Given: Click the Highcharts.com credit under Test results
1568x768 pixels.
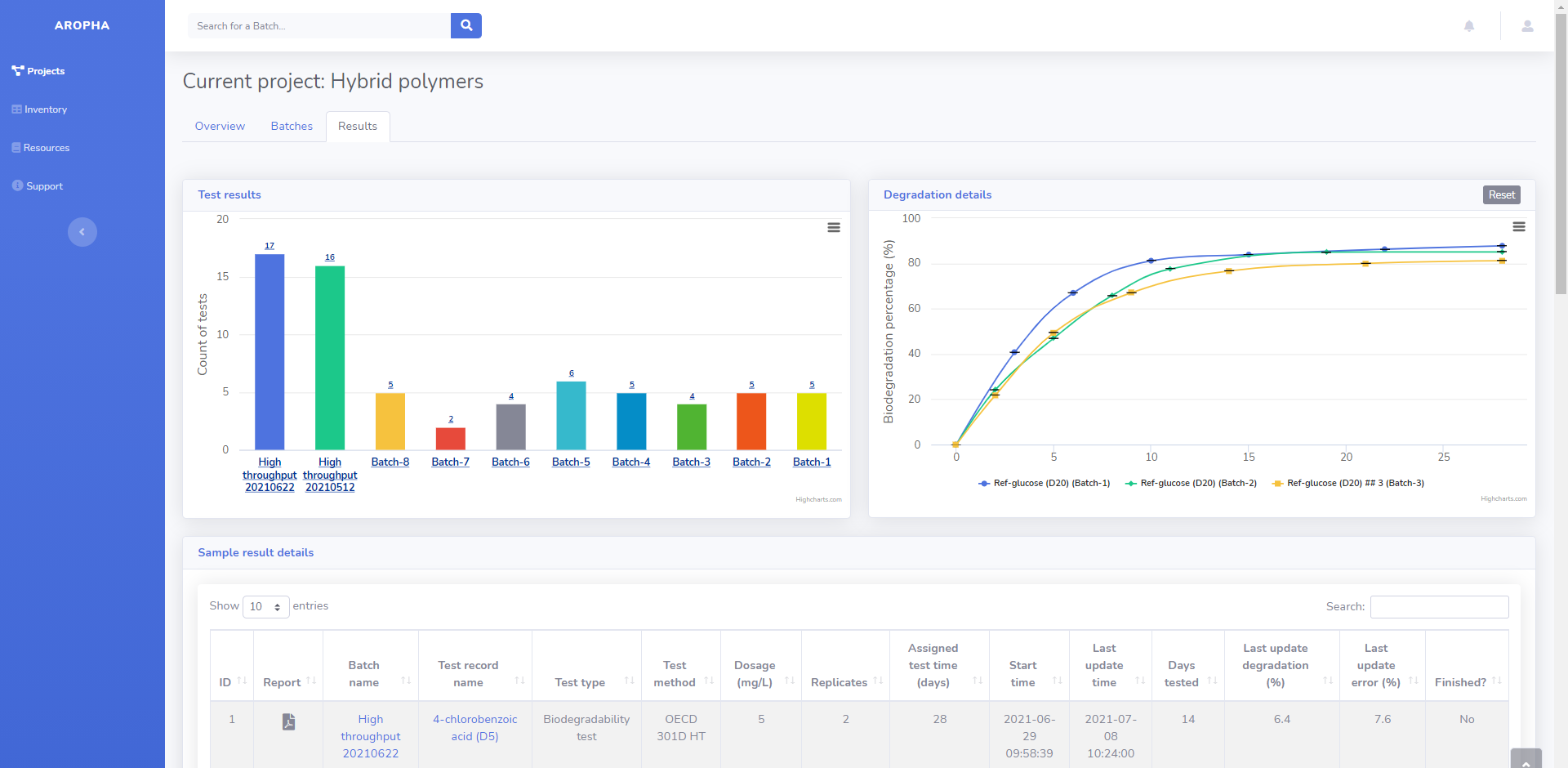Looking at the screenshot, I should (818, 499).
